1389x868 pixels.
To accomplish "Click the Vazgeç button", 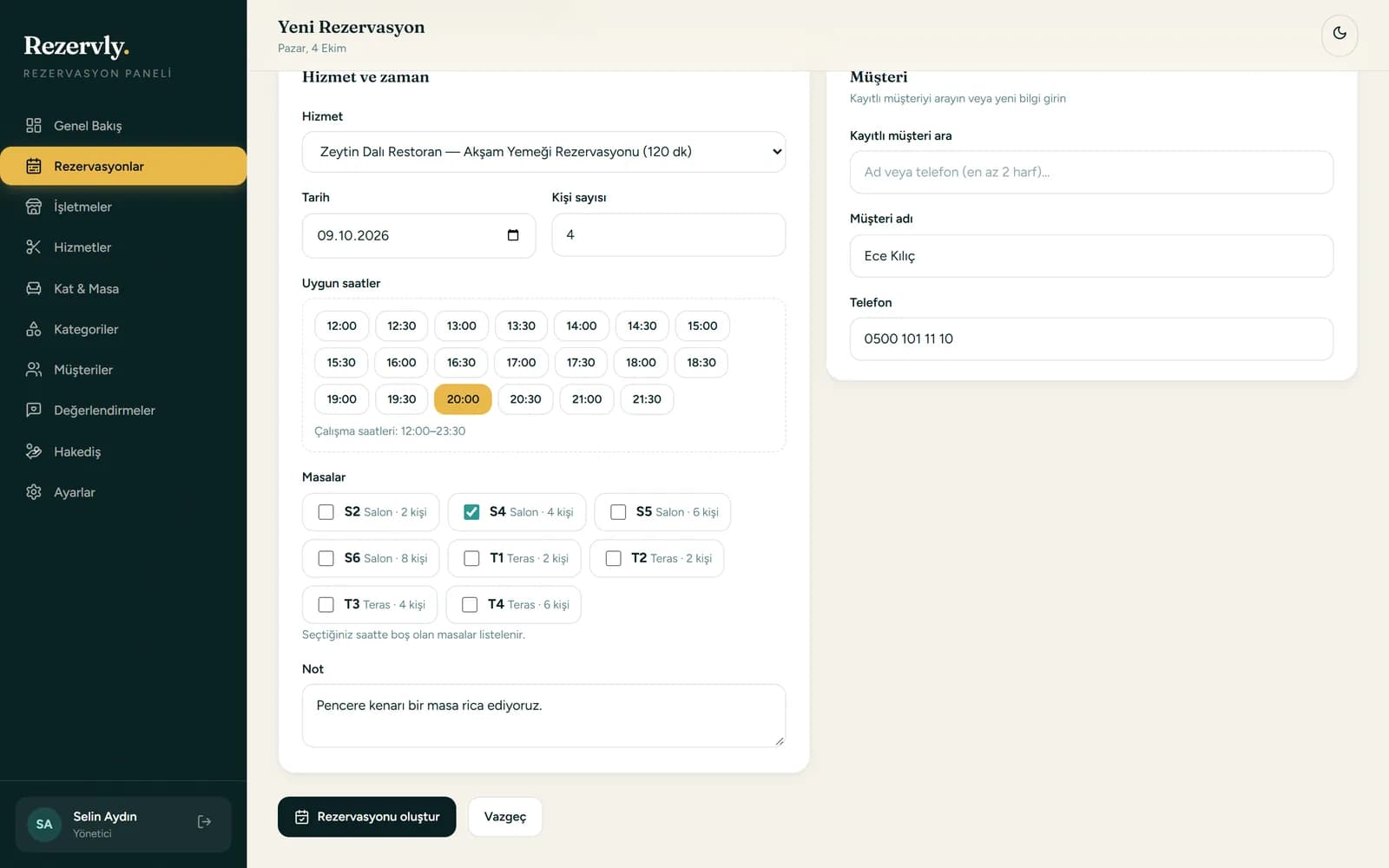I will coord(505,817).
